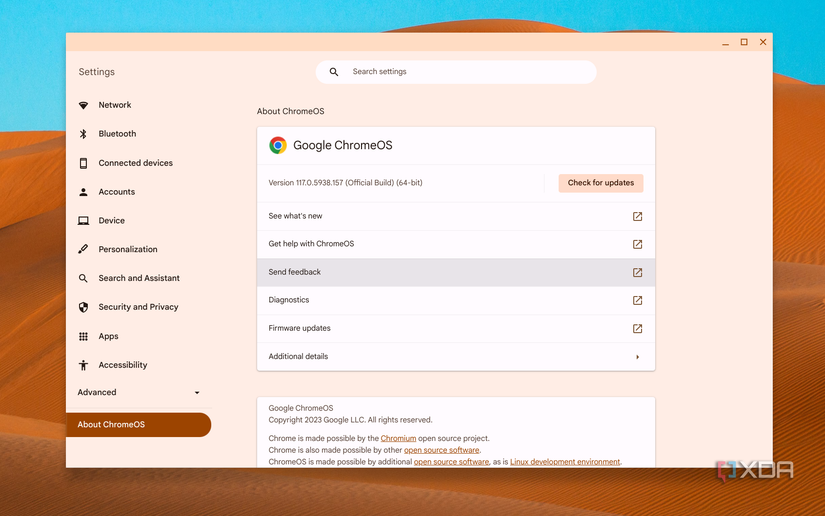Expand Additional details arrow

637,357
